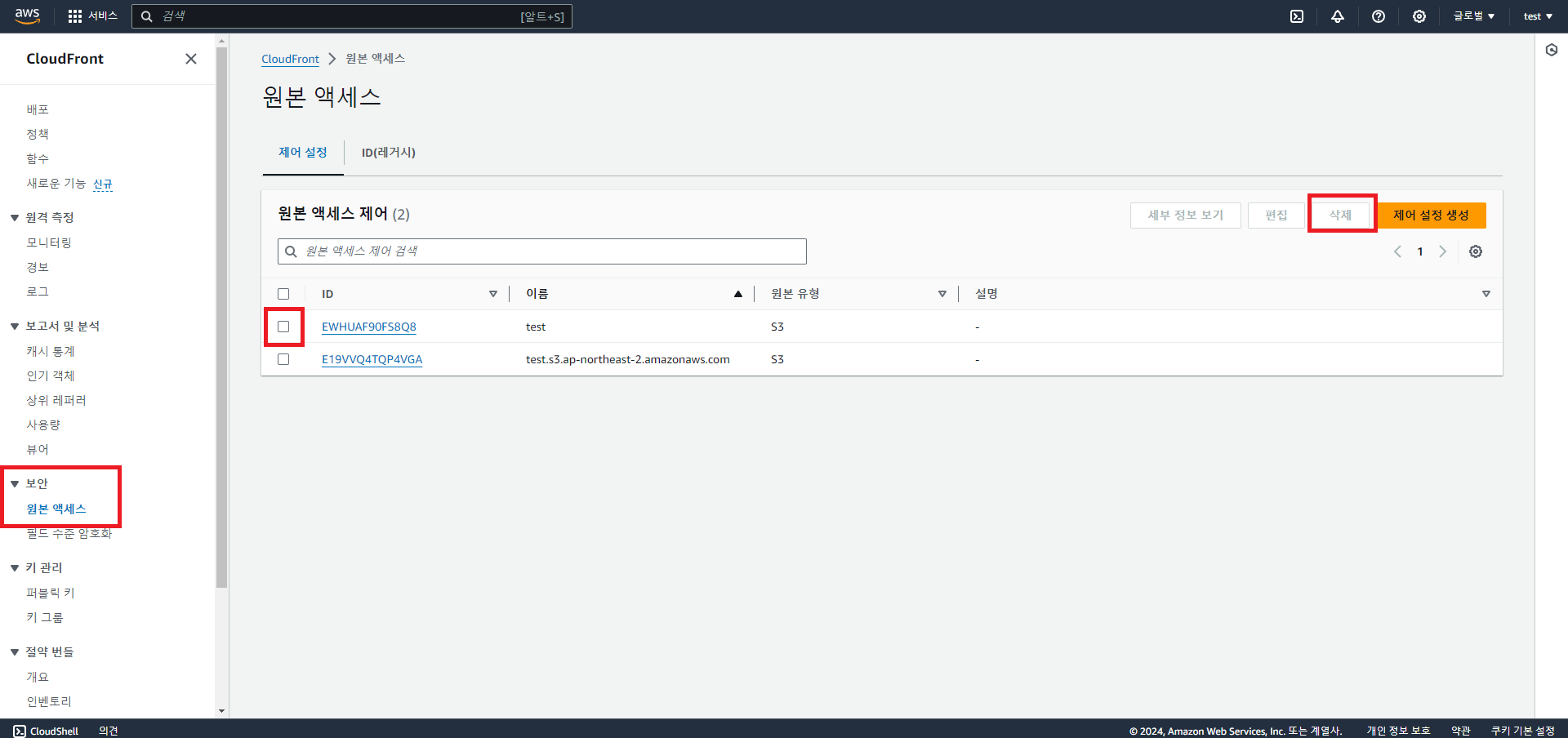Open 인기 객체 in the sidebar

point(51,376)
